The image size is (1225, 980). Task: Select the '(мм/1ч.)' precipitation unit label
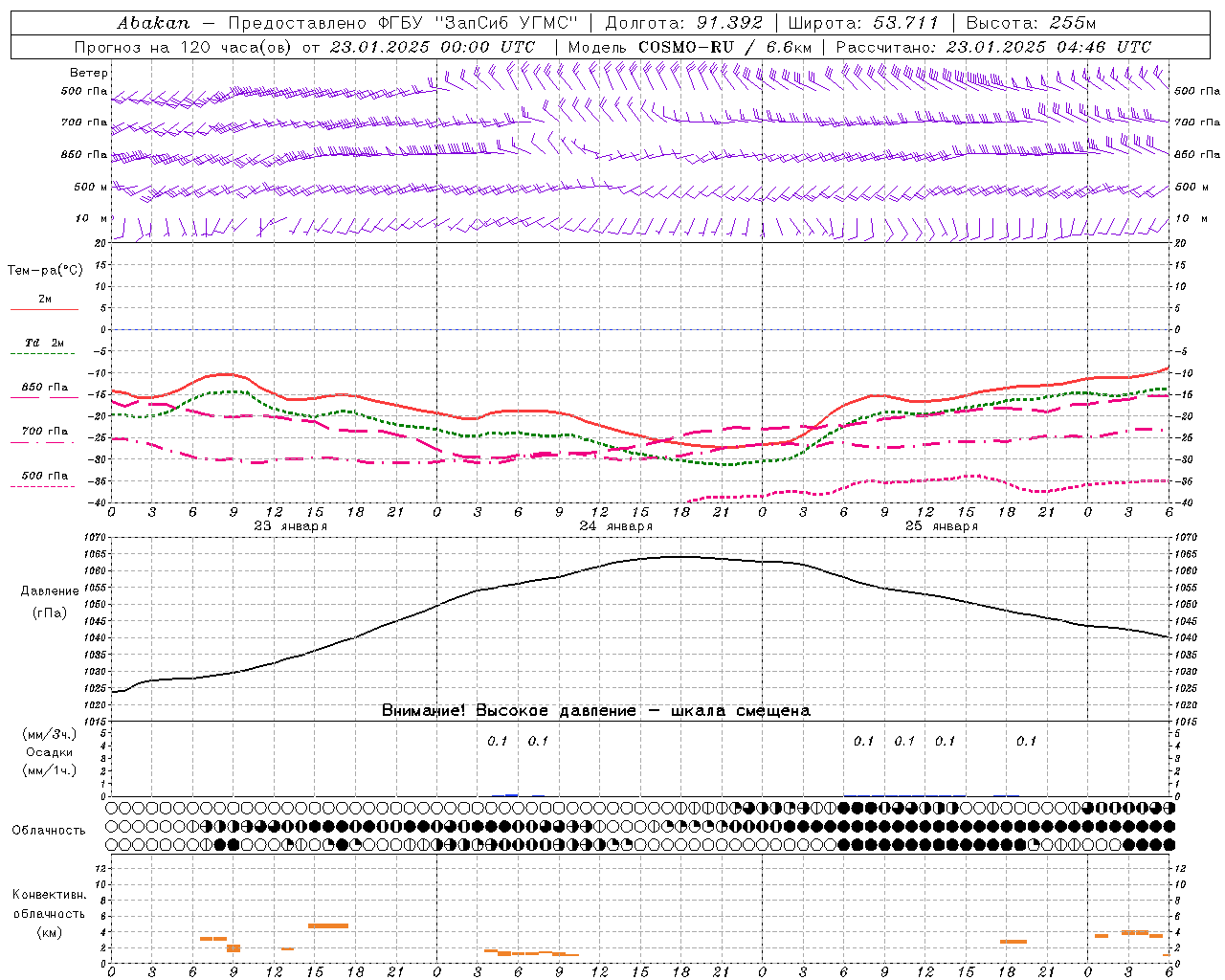point(50,770)
